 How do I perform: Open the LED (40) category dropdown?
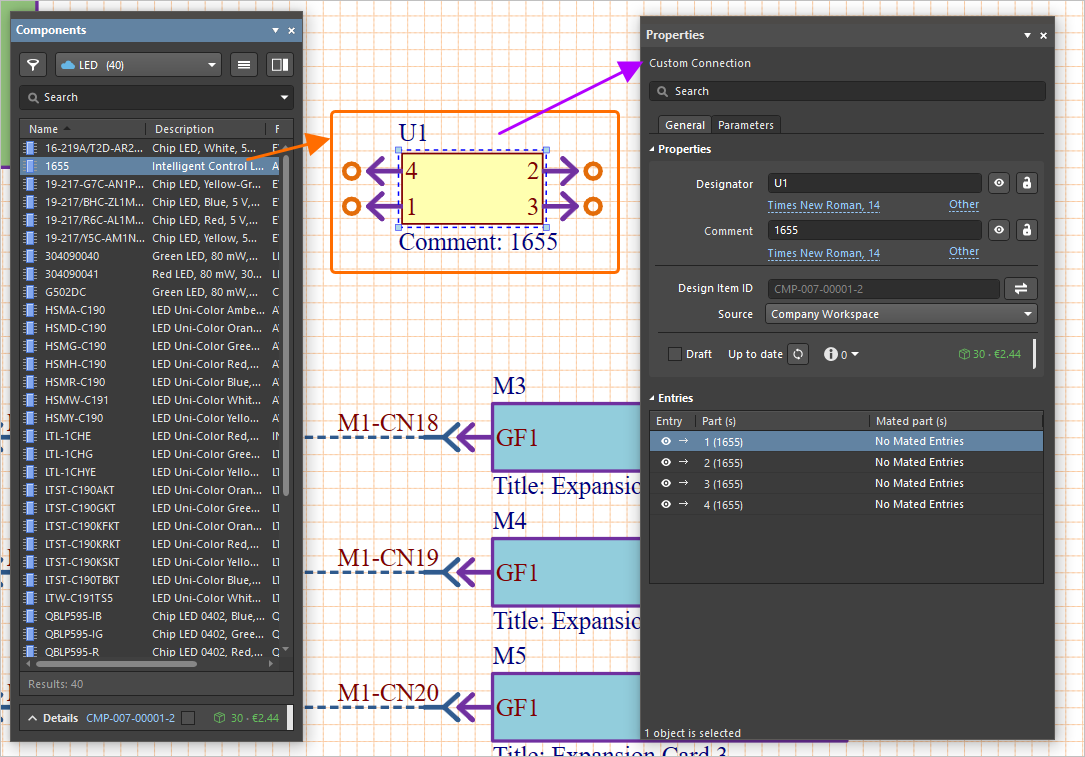138,65
